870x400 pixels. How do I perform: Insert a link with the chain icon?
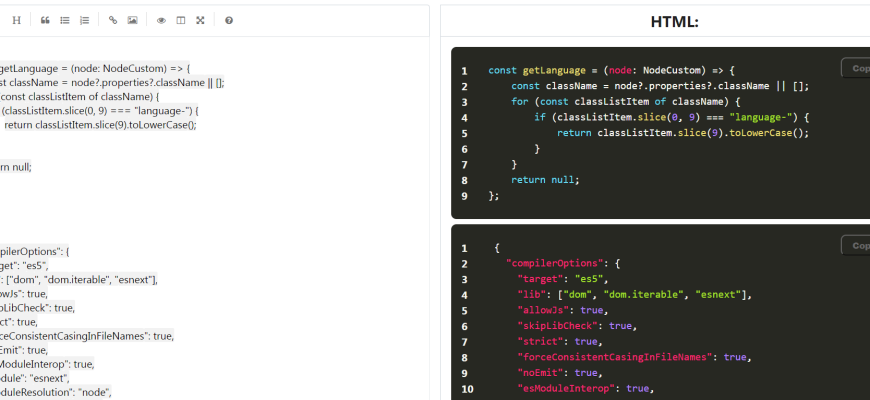113,20
